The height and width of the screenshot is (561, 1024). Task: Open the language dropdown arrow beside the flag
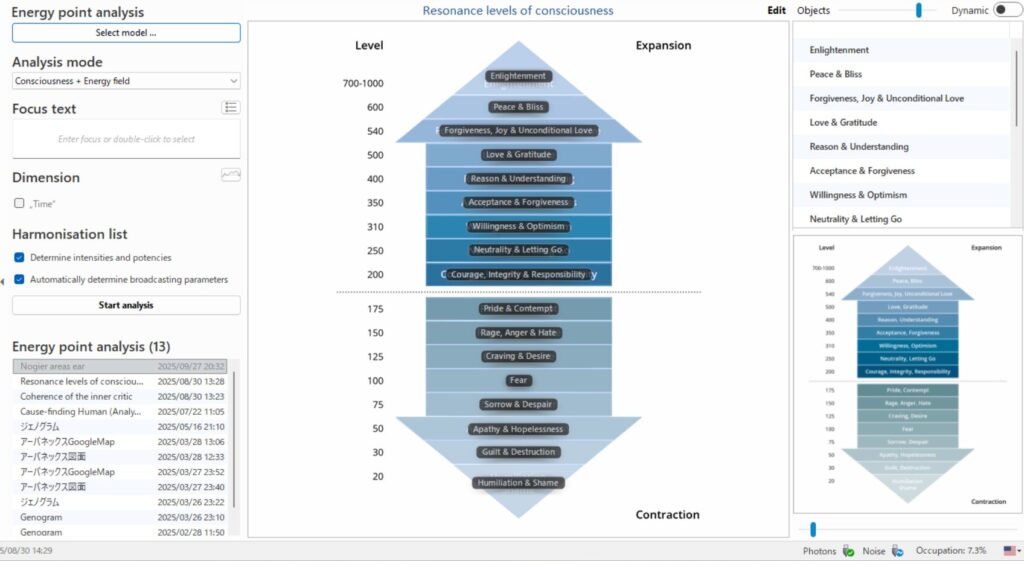click(1020, 551)
